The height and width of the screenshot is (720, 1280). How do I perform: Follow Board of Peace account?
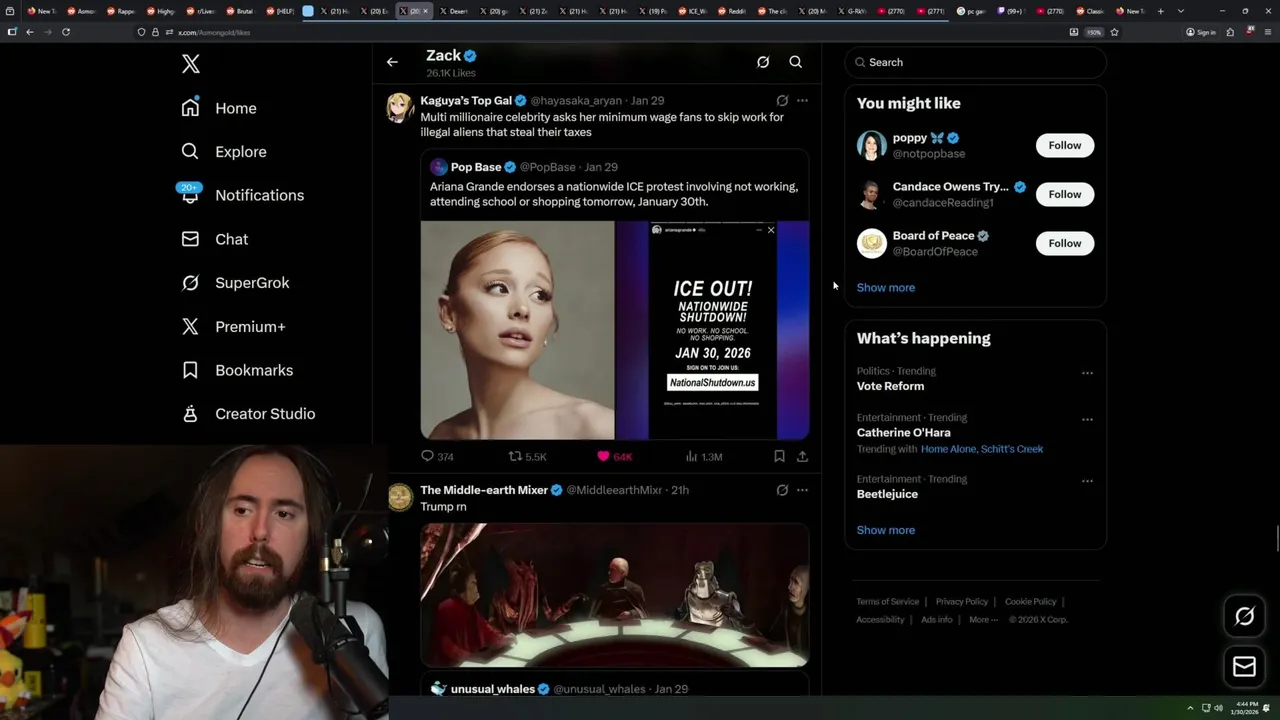[x=1065, y=243]
